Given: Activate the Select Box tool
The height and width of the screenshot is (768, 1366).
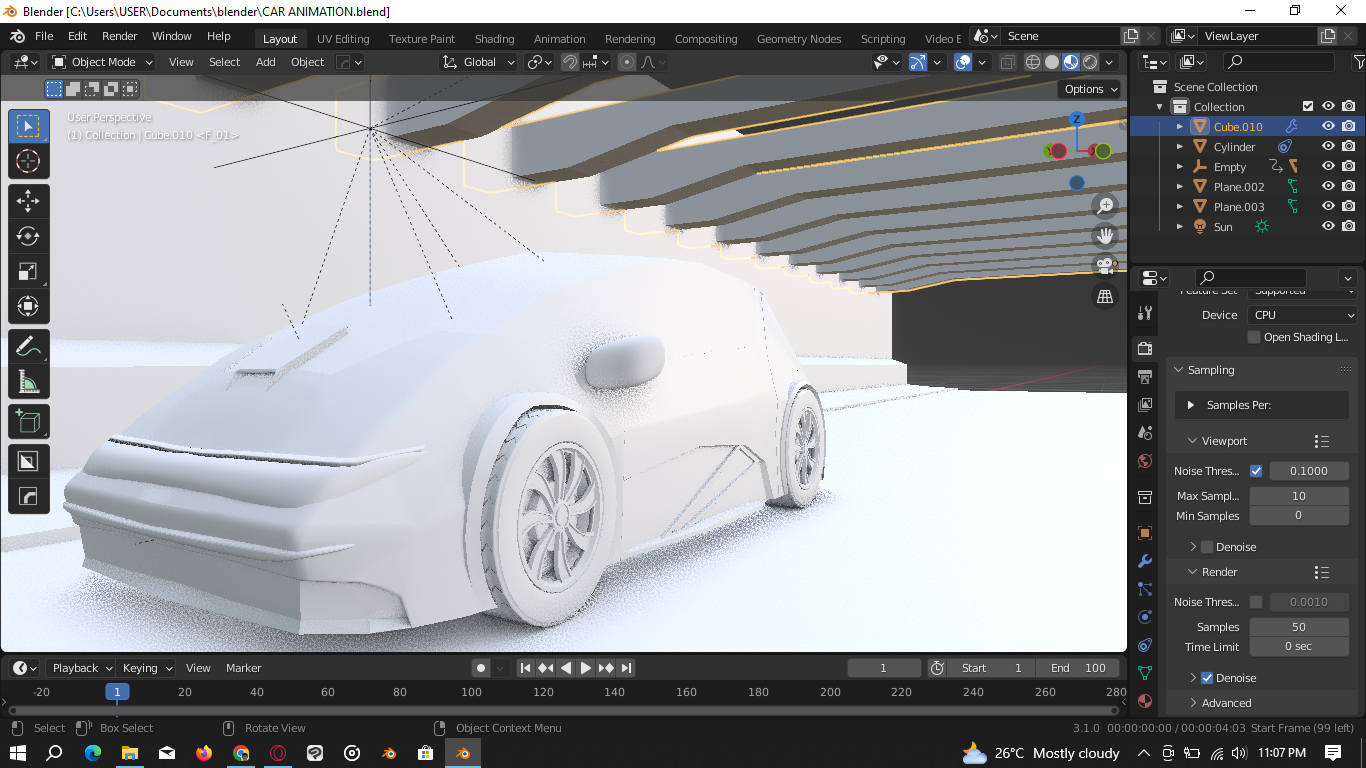Looking at the screenshot, I should click(x=28, y=125).
